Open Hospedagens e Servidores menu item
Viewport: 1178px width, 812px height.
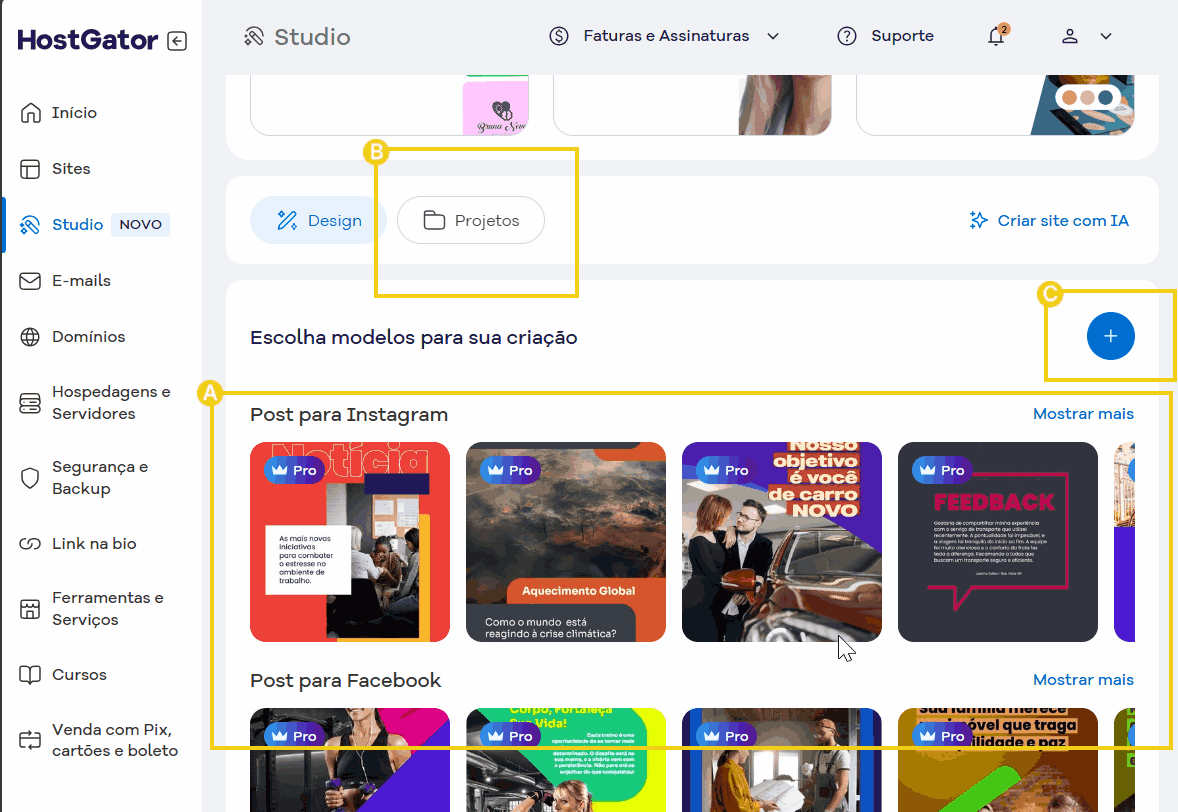tap(110, 403)
